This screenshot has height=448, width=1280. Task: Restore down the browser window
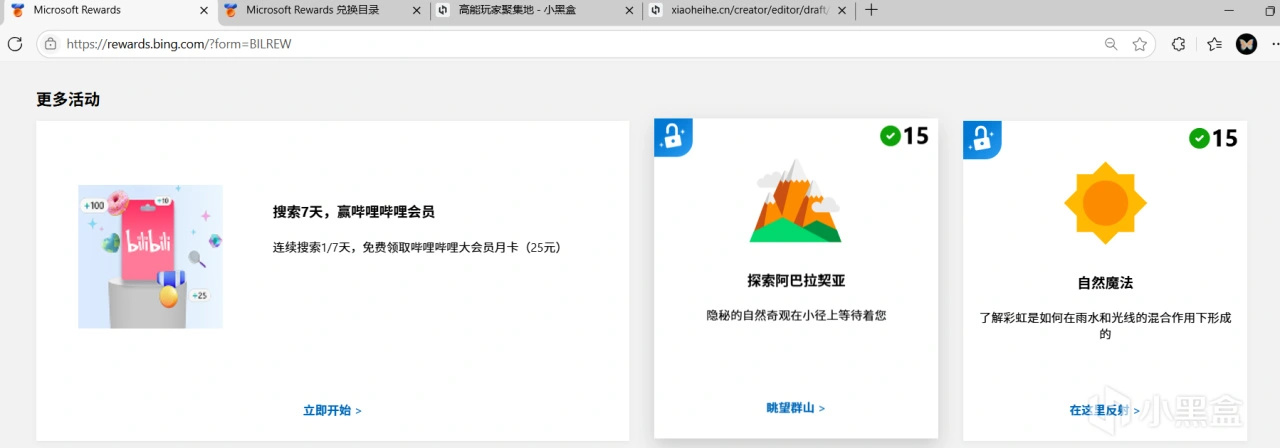[x=1270, y=10]
